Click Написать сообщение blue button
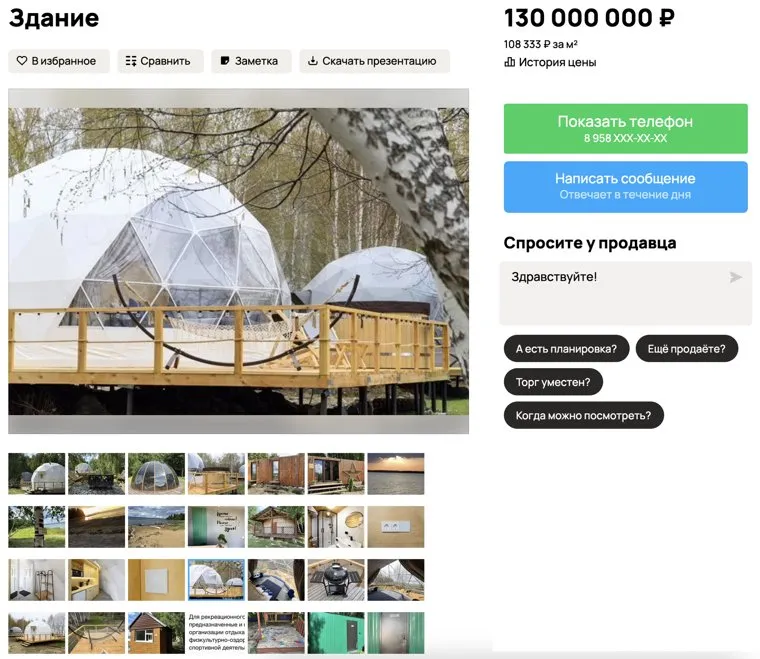The height and width of the screenshot is (659, 760). 625,187
